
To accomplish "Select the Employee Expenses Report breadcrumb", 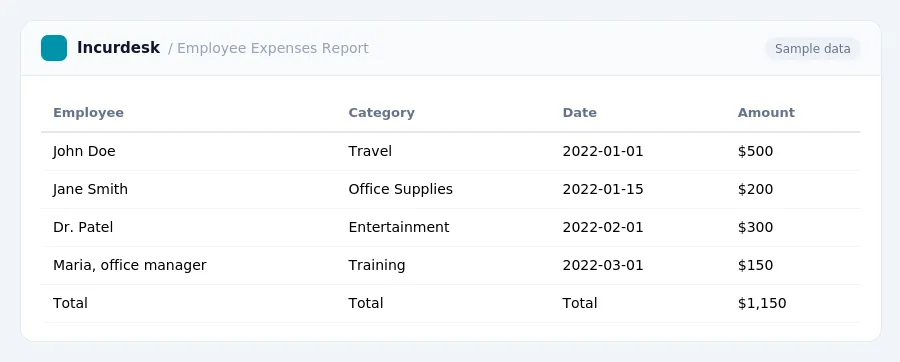I will pos(273,48).
